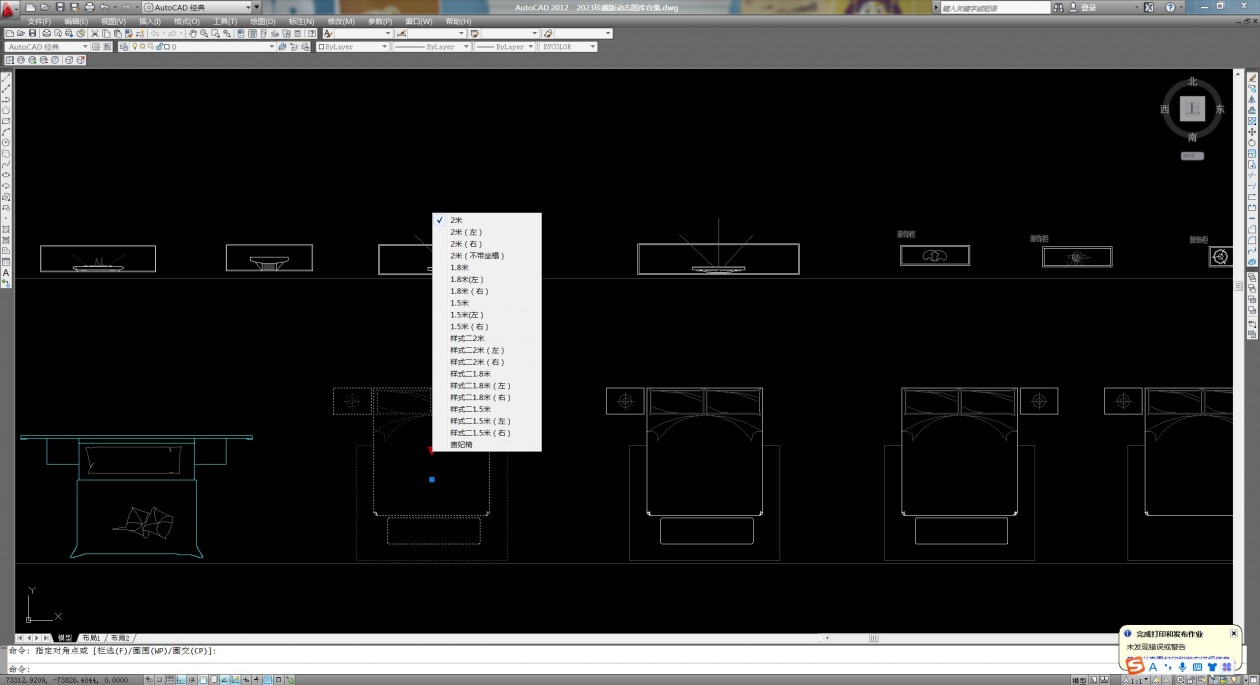Viewport: 1260px width, 685px height.
Task: Click the Sogou input method S icon
Action: point(1135,667)
